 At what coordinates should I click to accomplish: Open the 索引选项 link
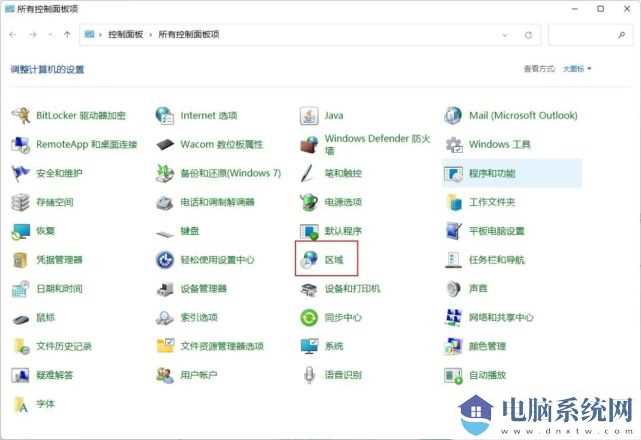click(x=199, y=317)
